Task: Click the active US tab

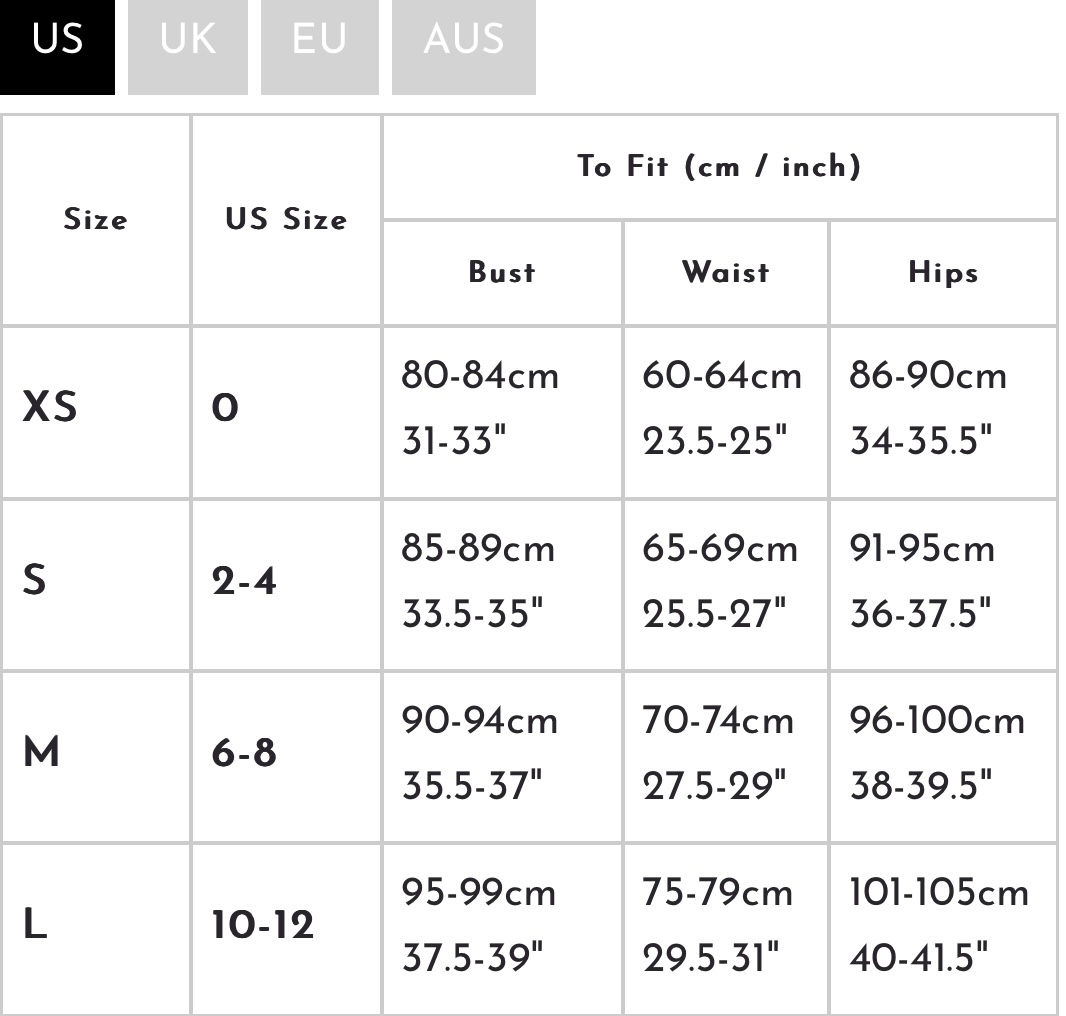Action: click(x=57, y=40)
